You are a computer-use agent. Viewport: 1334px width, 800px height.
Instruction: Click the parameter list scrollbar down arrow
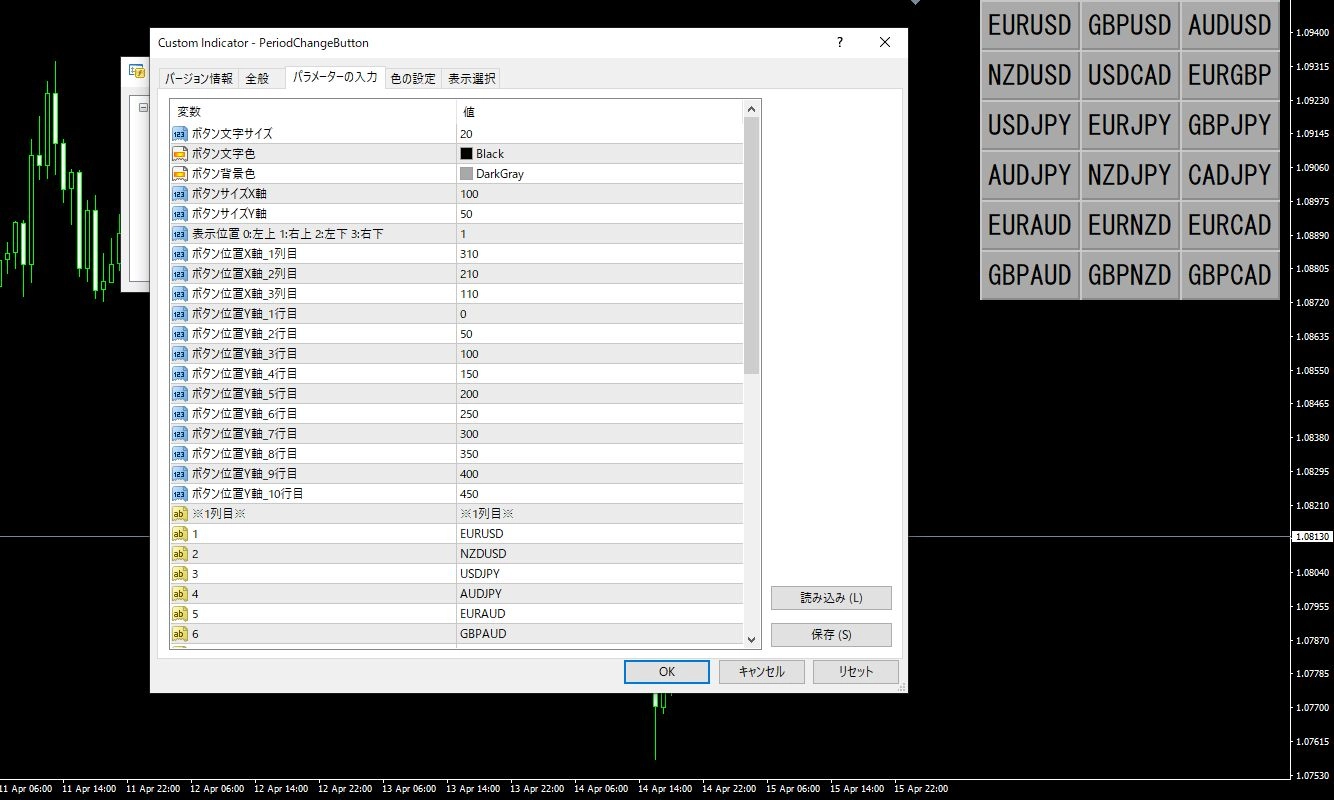tap(752, 641)
